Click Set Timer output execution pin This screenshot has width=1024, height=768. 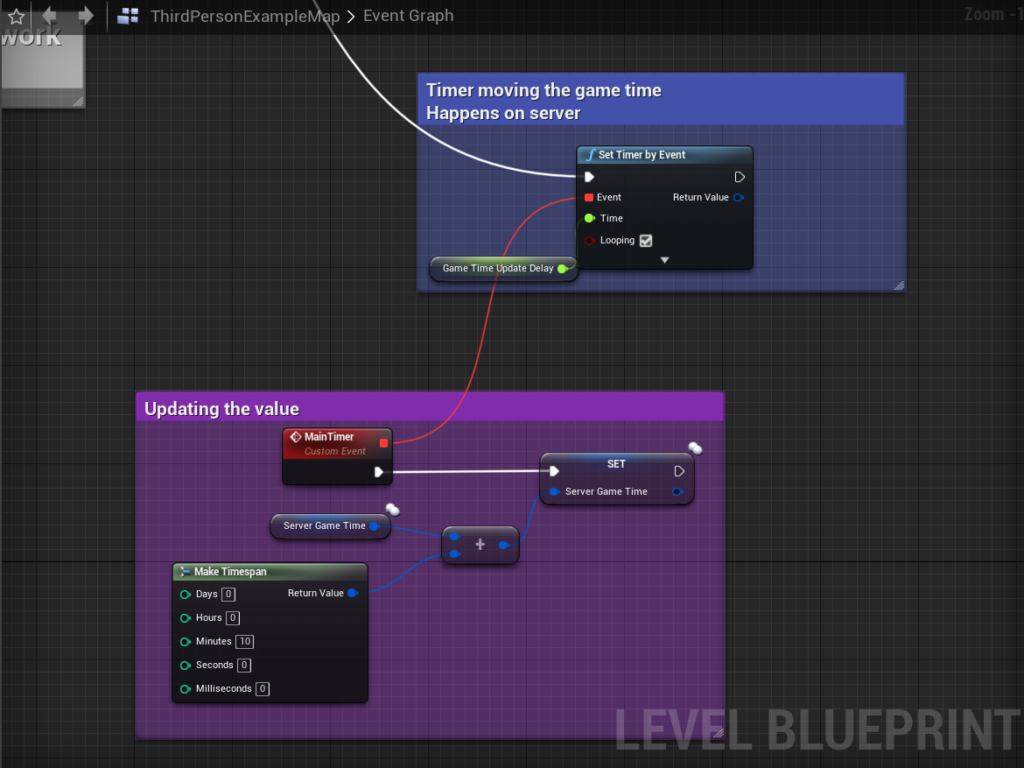pyautogui.click(x=739, y=177)
